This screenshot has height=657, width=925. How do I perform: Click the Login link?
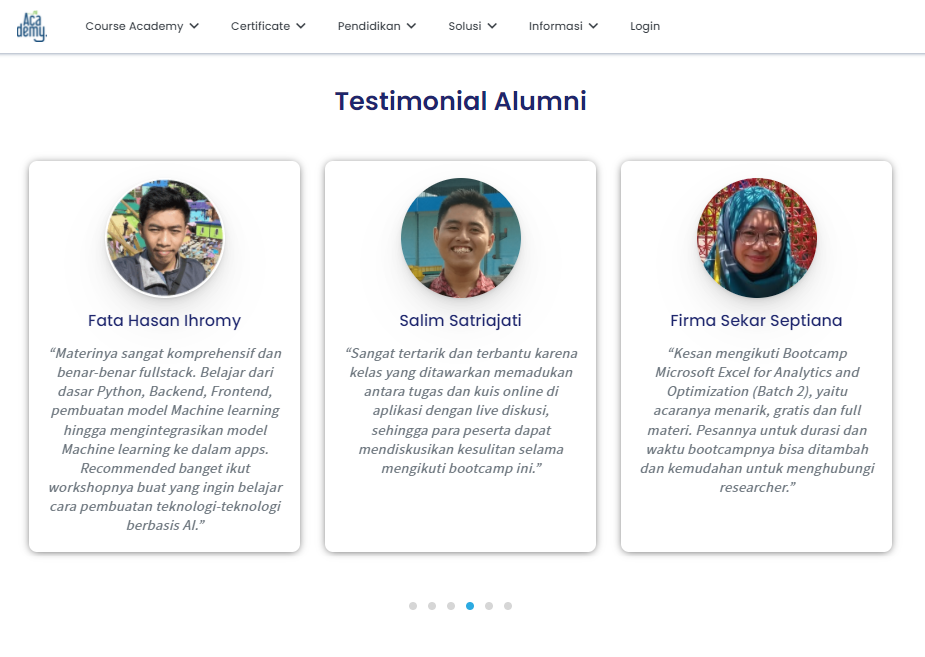point(644,26)
